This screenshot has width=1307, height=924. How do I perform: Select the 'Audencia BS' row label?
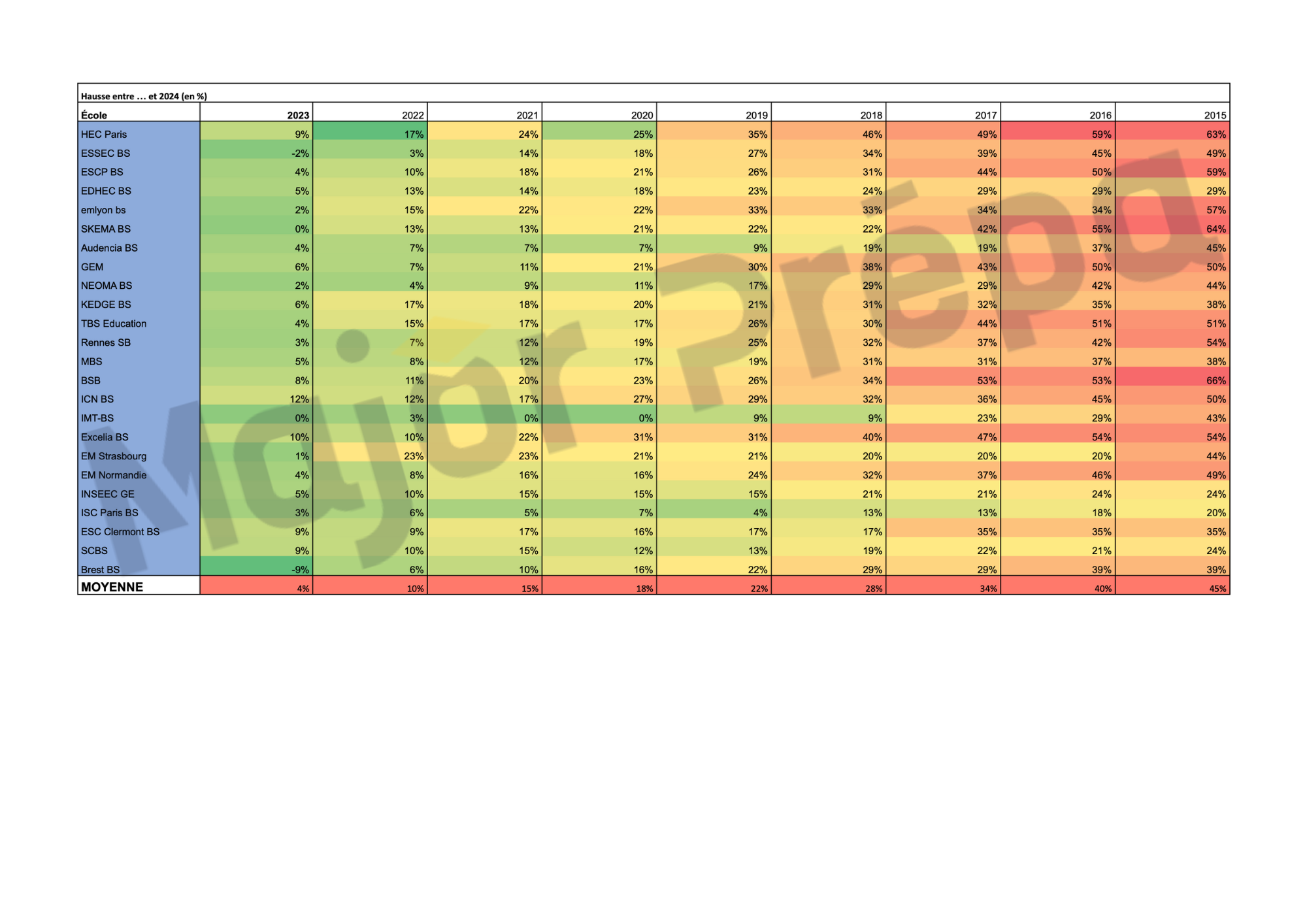[109, 248]
